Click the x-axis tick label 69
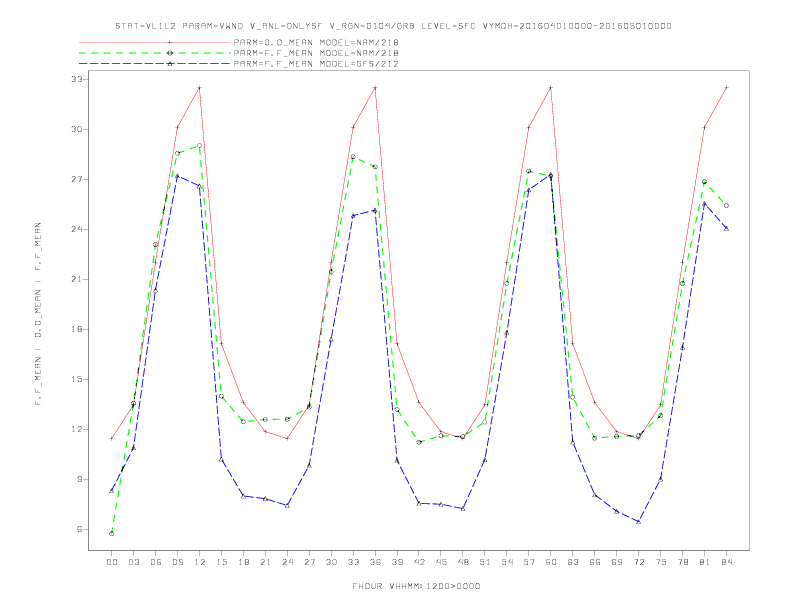 pos(617,562)
